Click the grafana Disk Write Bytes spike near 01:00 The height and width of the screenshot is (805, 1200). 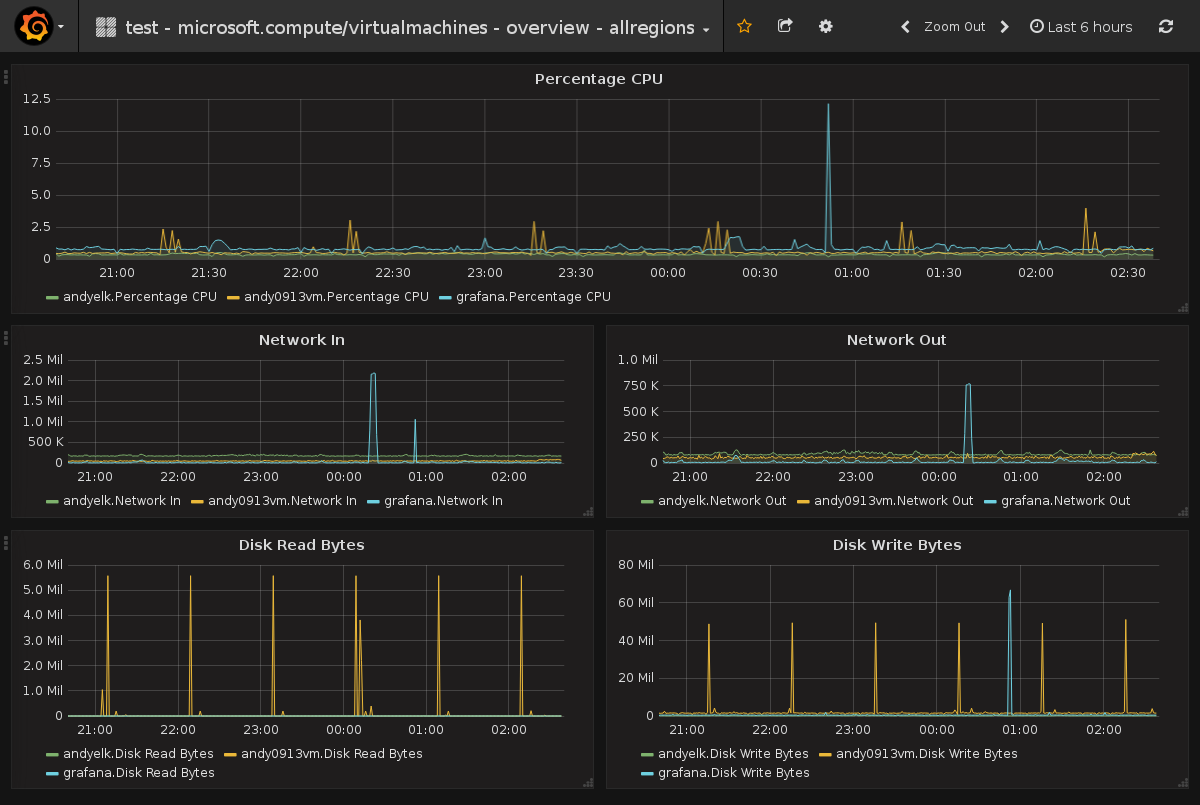(x=1010, y=592)
